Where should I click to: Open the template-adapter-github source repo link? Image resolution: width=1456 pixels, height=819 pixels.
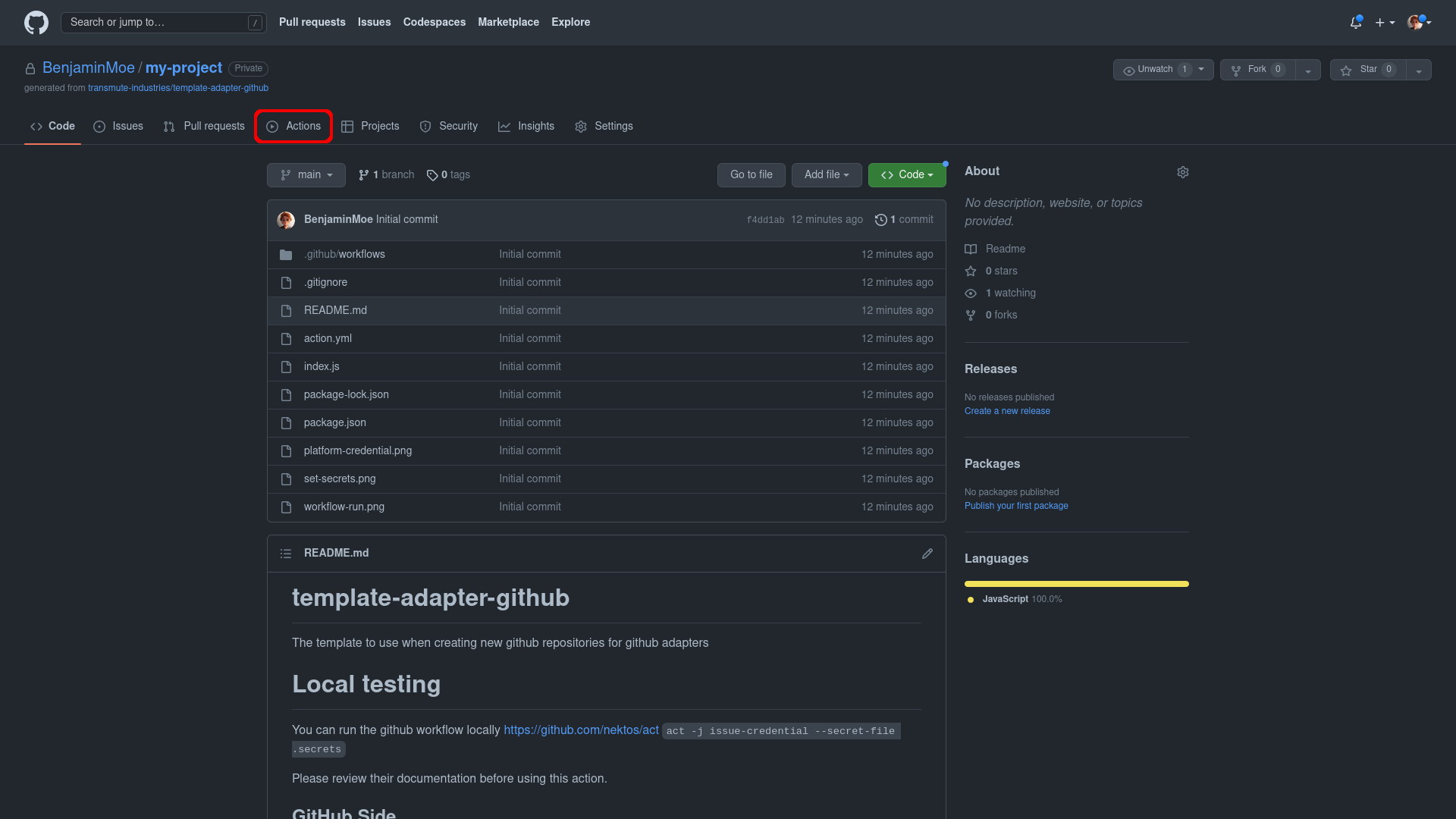pos(178,88)
